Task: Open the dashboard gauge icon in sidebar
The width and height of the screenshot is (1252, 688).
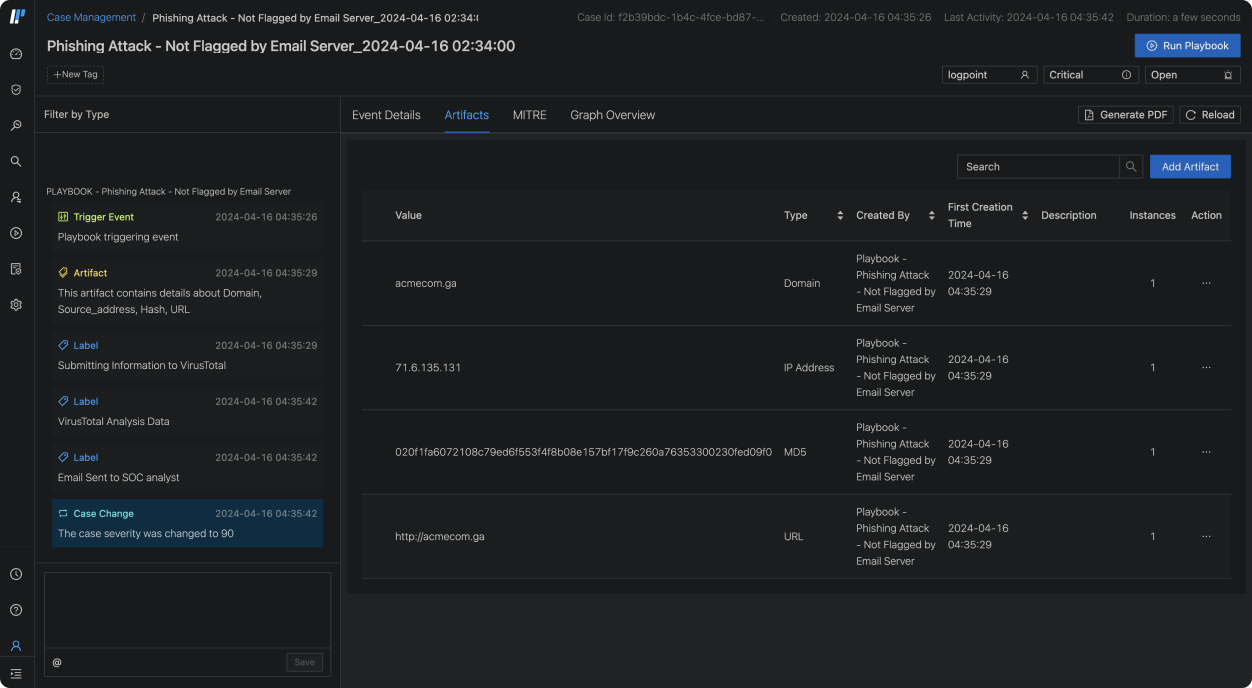Action: [x=16, y=54]
